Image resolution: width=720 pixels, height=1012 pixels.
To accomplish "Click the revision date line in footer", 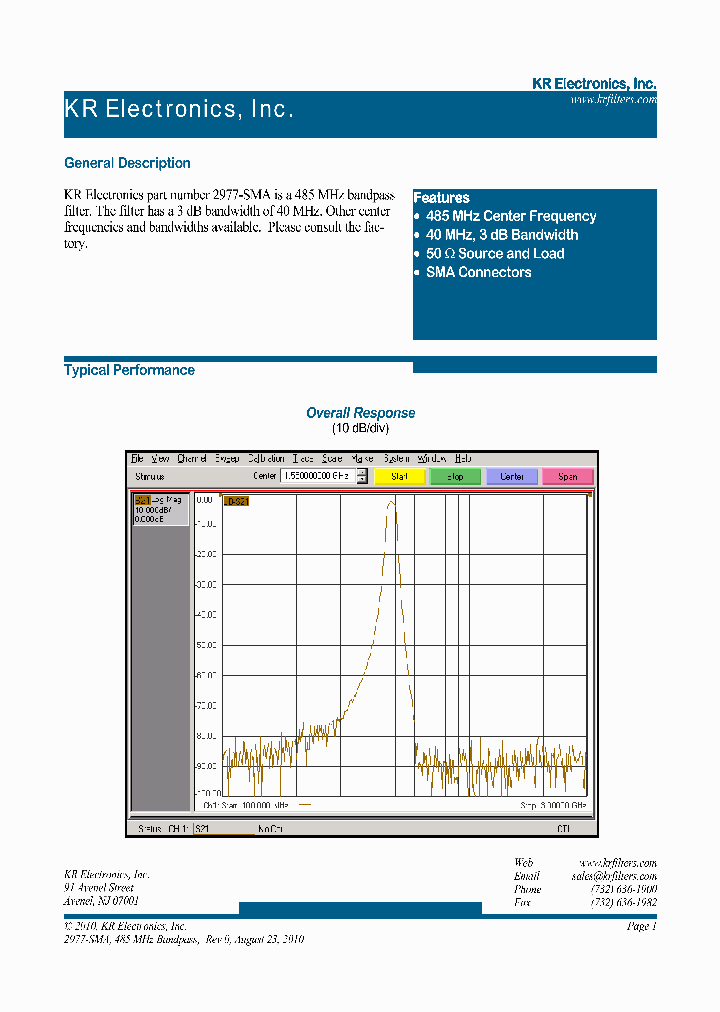I will (184, 939).
